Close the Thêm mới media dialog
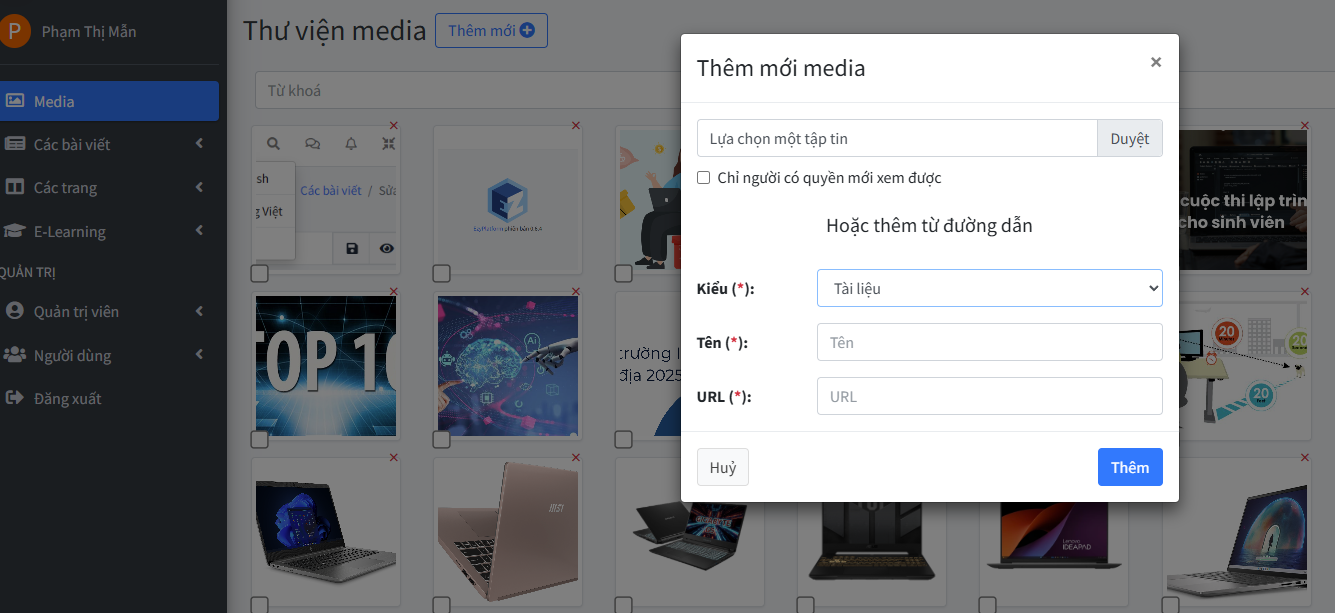1335x613 pixels. pyautogui.click(x=1155, y=62)
